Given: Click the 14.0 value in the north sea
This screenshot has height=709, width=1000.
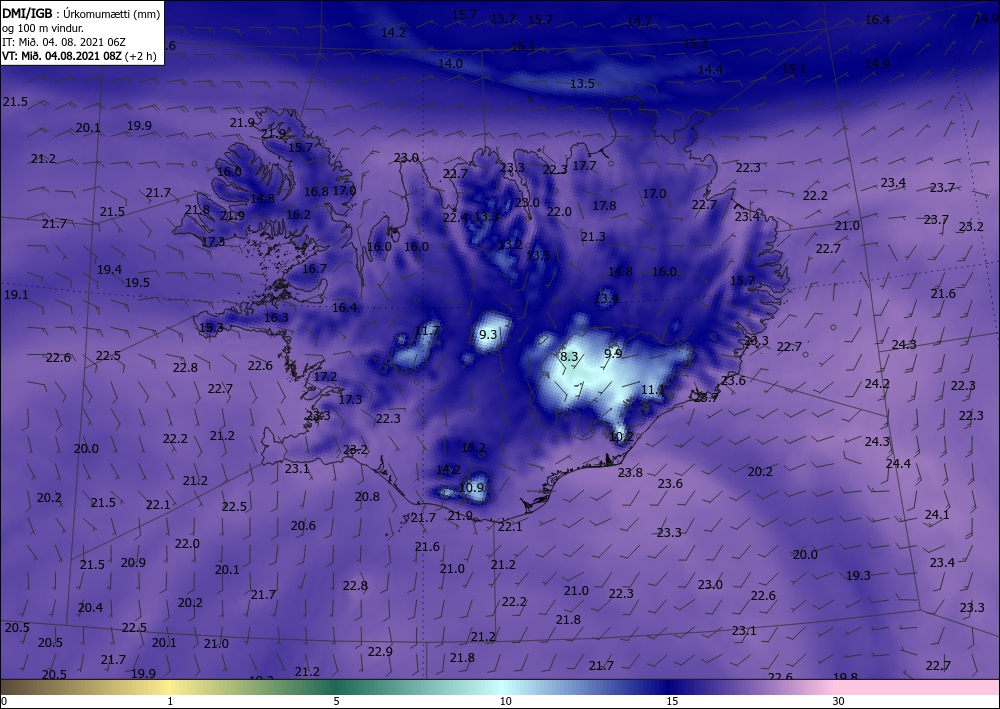Looking at the screenshot, I should click(450, 63).
